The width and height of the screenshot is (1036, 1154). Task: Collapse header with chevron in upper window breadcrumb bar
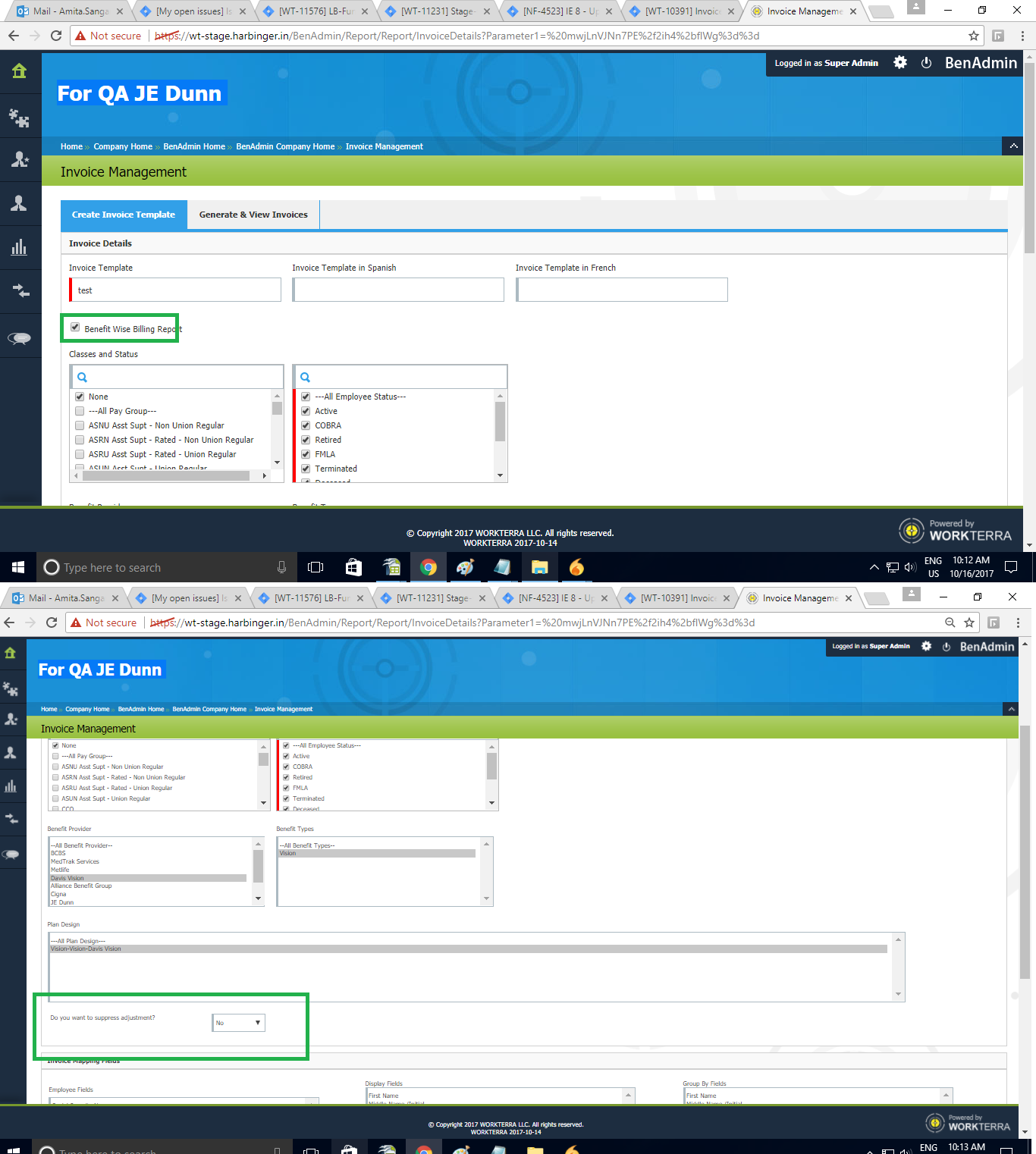pos(1013,146)
